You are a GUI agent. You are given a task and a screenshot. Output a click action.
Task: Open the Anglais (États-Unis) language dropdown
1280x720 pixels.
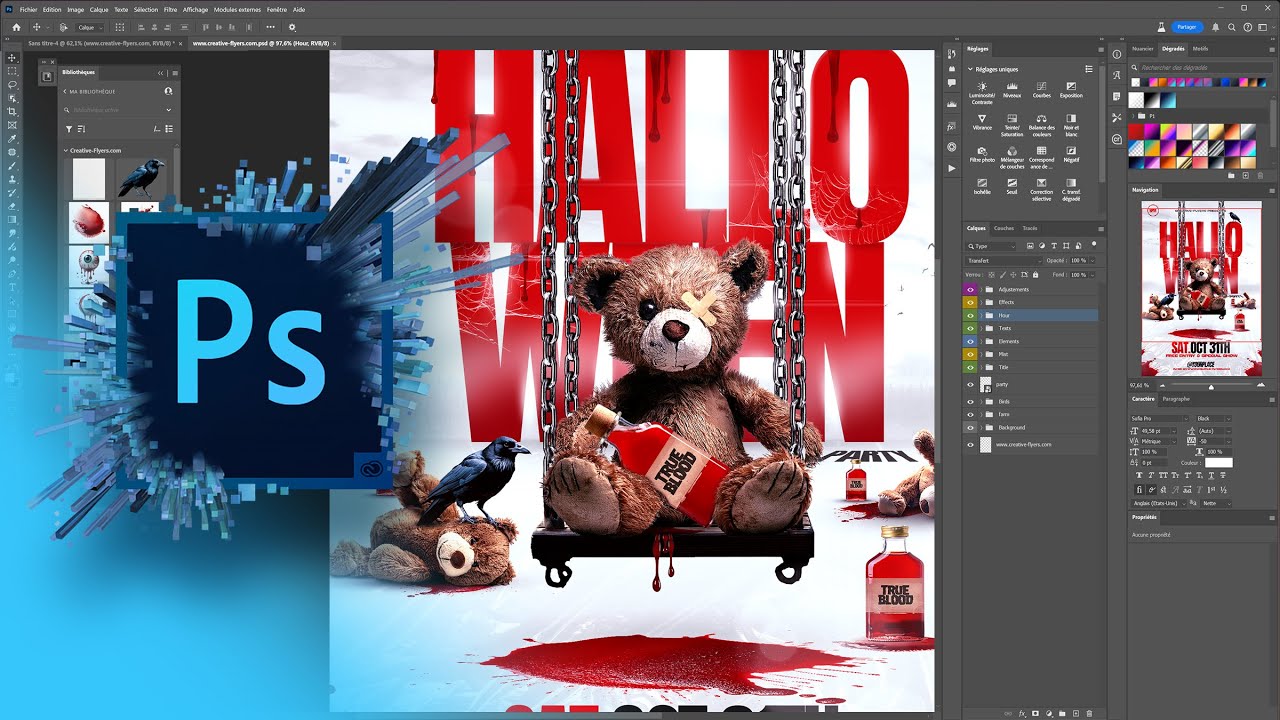tap(1157, 503)
